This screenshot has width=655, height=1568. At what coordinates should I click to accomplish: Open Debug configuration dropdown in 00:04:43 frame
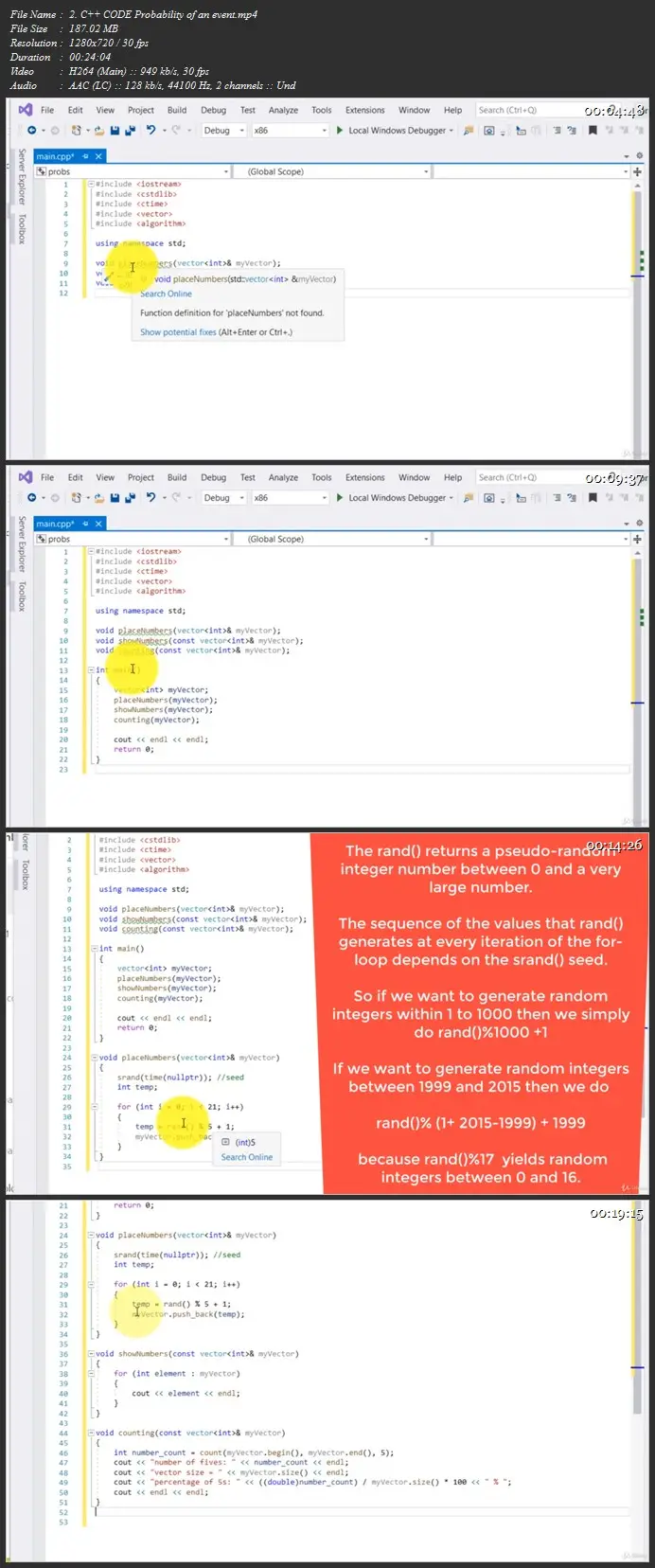point(223,131)
